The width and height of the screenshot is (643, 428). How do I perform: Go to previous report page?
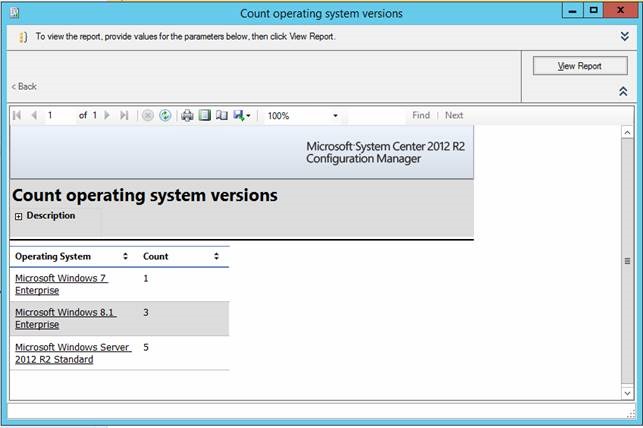[x=34, y=115]
